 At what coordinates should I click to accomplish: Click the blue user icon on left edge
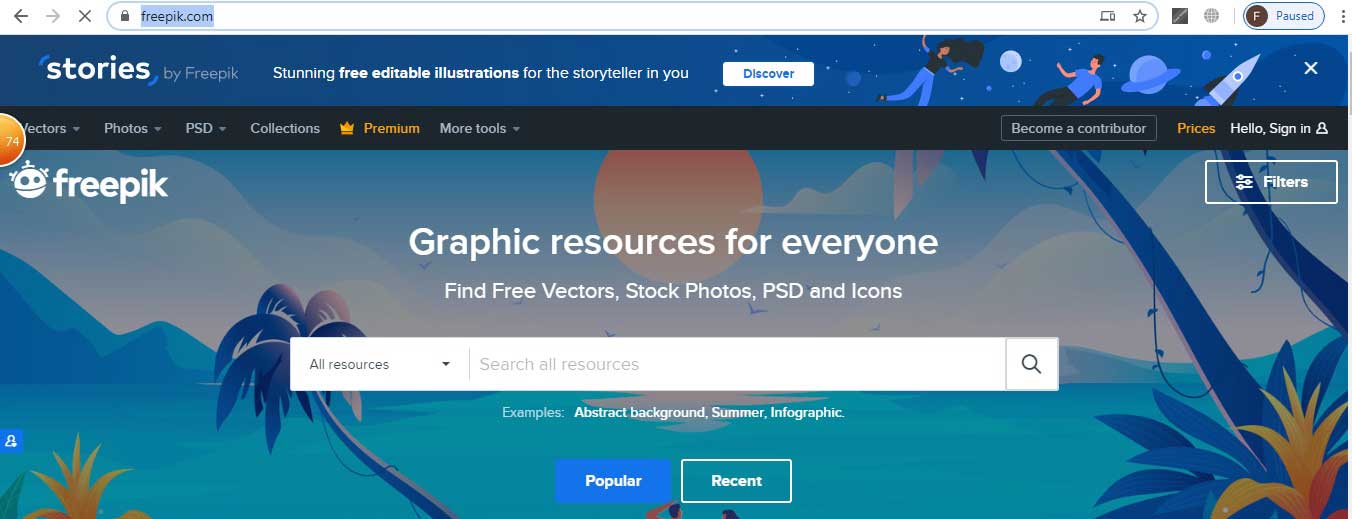coord(10,440)
